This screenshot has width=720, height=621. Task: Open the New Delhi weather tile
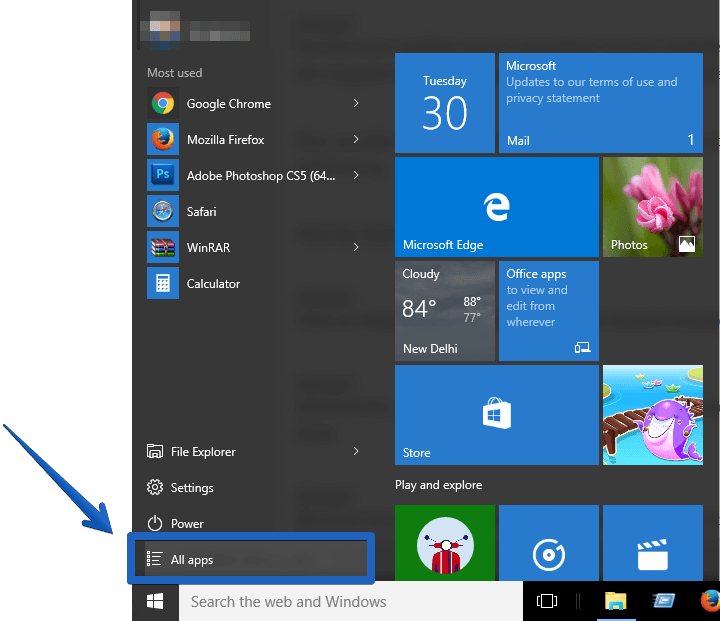tap(444, 311)
